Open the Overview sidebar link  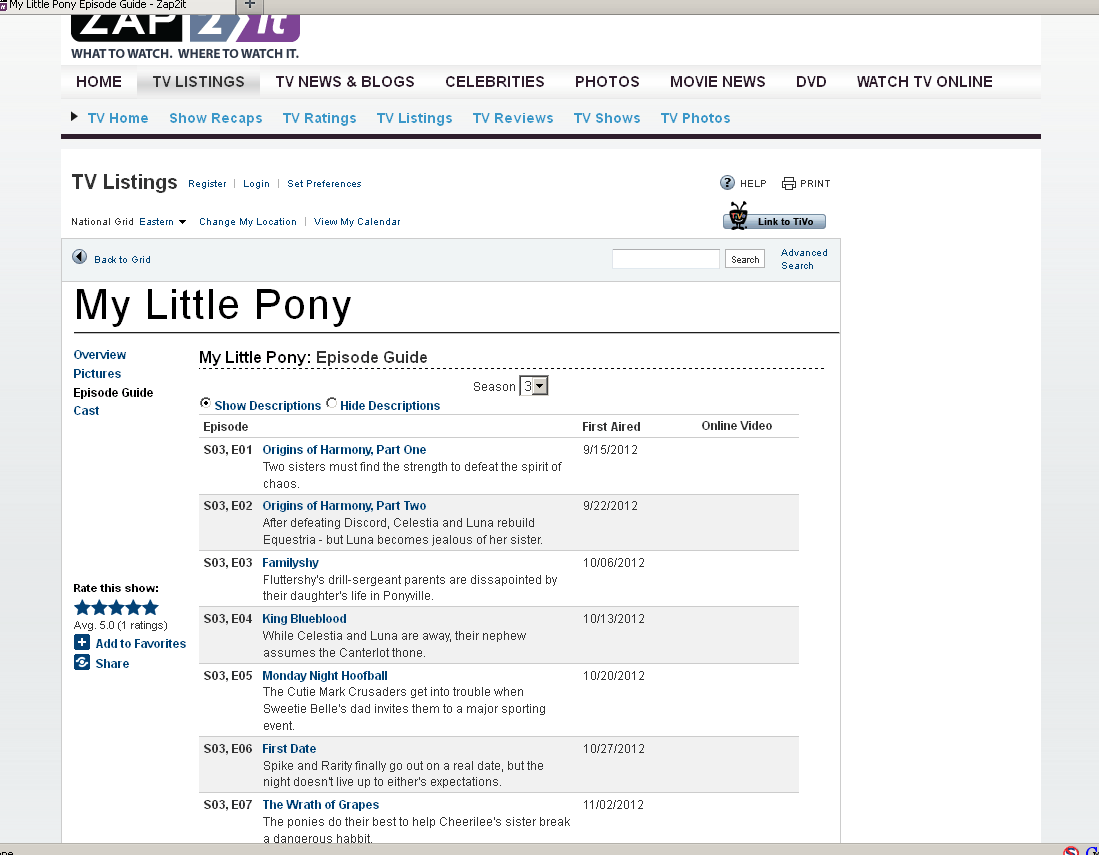click(x=100, y=355)
